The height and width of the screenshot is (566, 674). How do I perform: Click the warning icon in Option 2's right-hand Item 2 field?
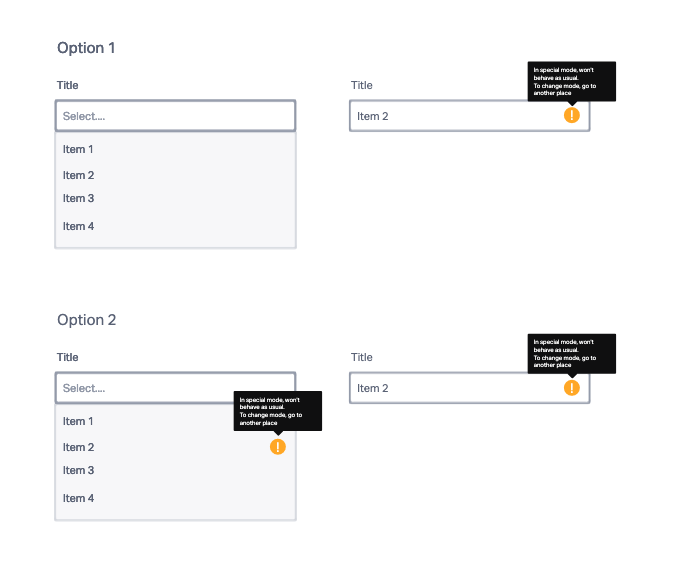click(x=571, y=388)
